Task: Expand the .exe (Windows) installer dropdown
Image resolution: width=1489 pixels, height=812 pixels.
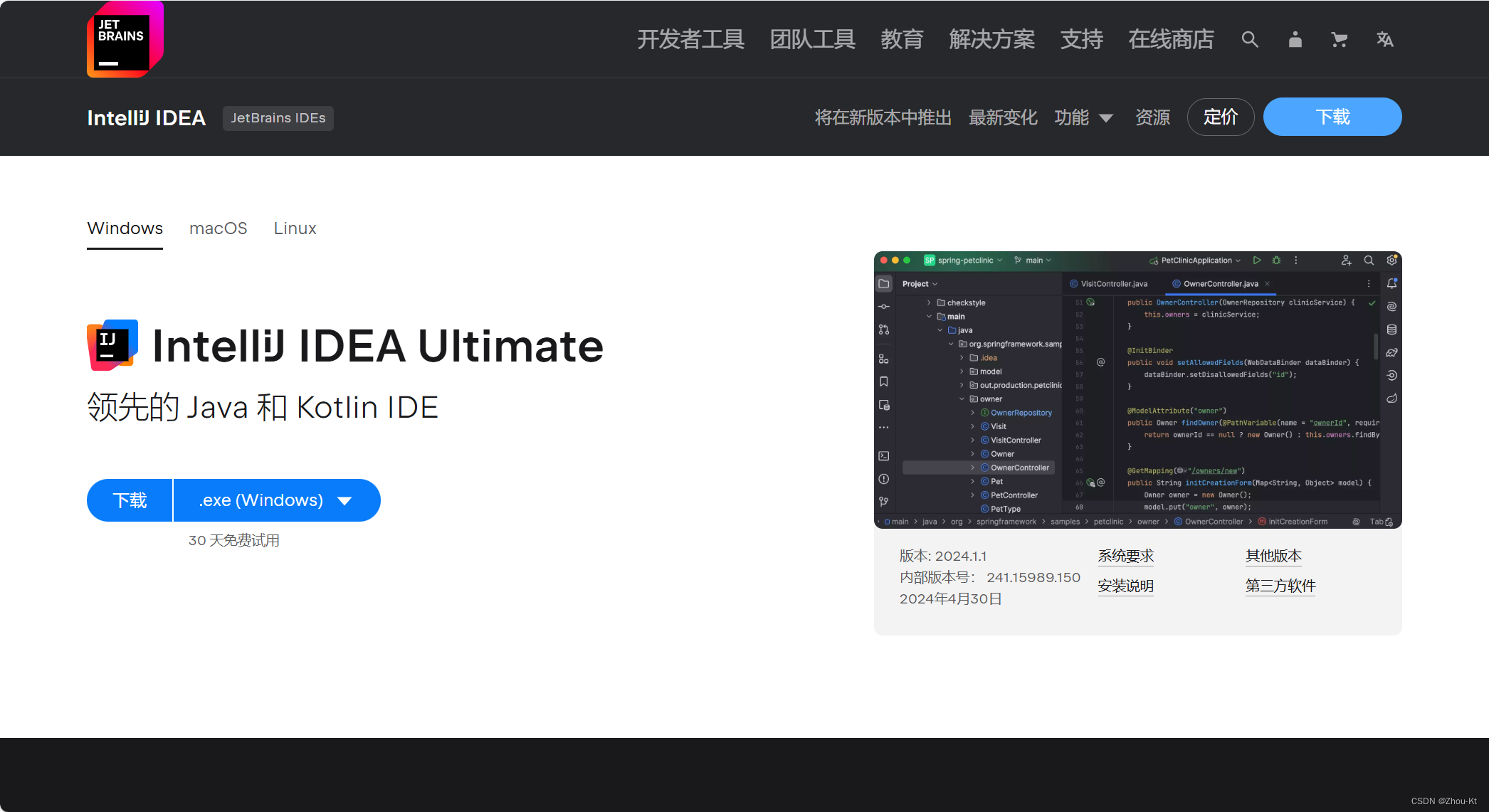Action: click(x=277, y=500)
